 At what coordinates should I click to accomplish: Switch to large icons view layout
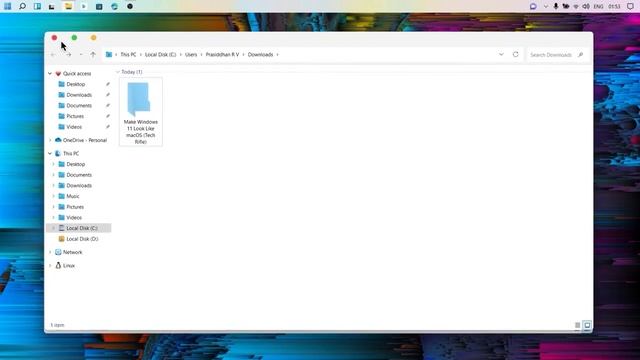(587, 325)
